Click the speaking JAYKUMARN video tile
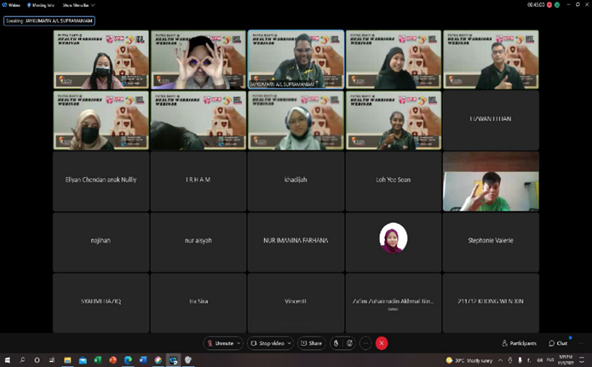The image size is (592, 367). coord(296,60)
